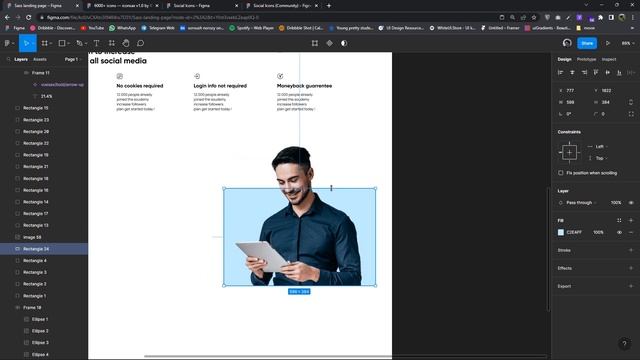Screen dimensions: 640x360
Task: Expand the Frame 18 layer
Action: pos(18,308)
